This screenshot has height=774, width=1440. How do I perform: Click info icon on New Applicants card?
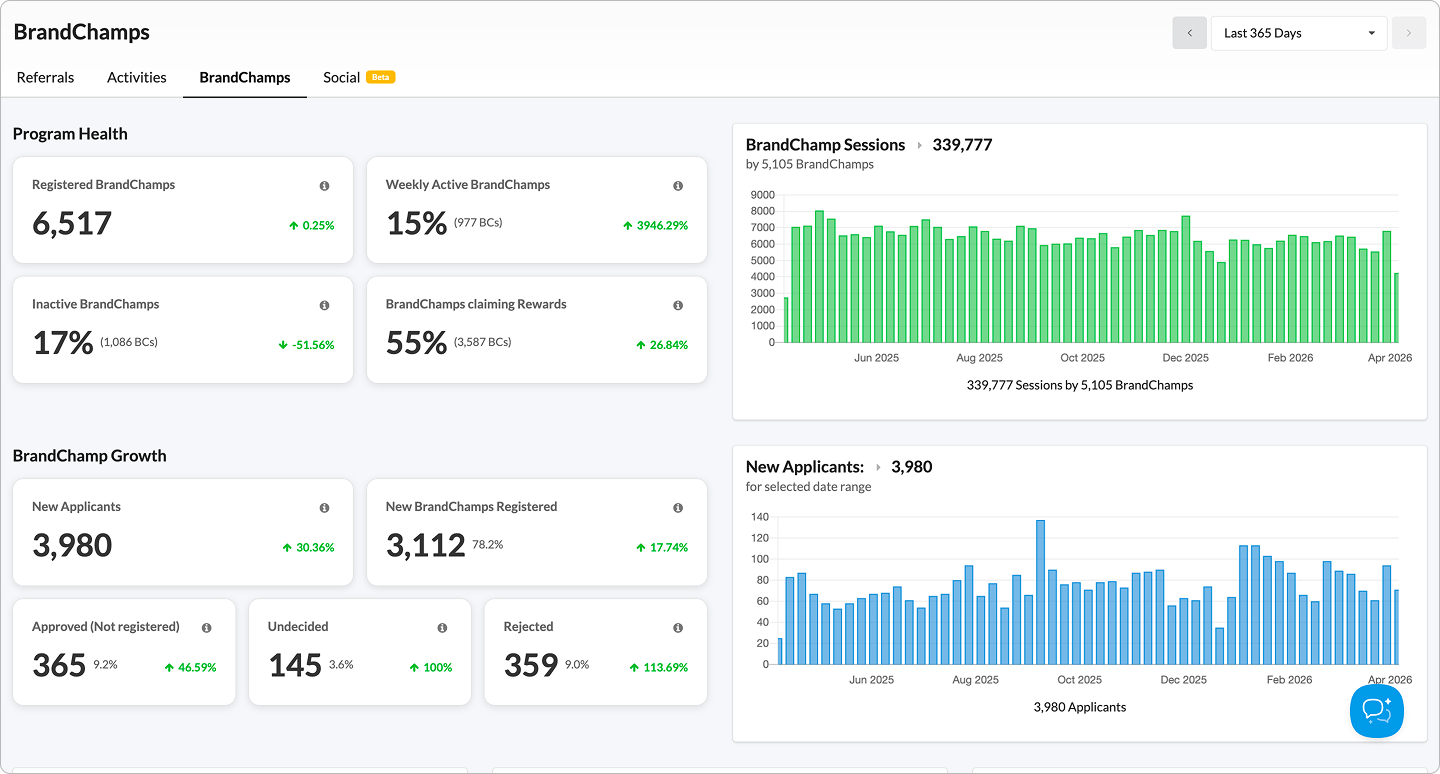pyautogui.click(x=324, y=508)
